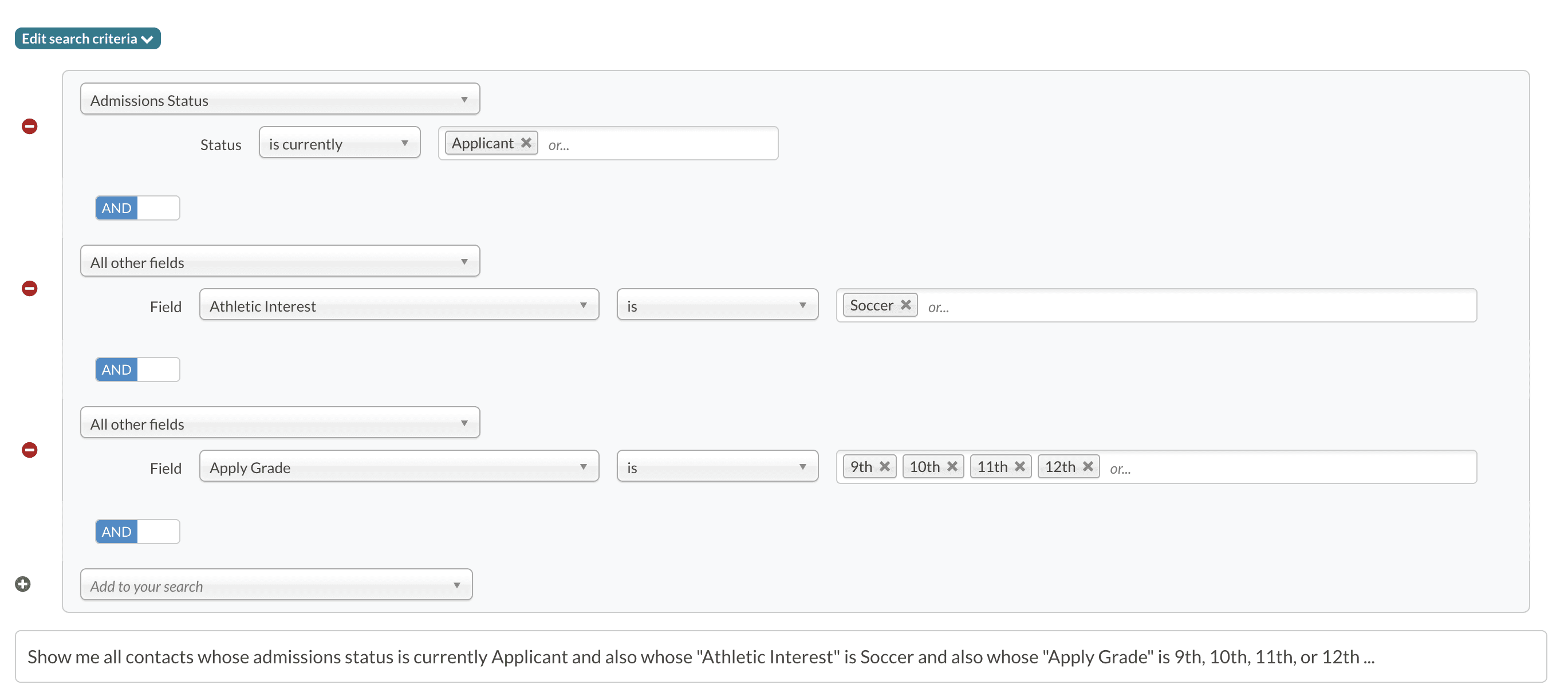
Task: Open the 'is currently' status dropdown
Action: pos(339,143)
